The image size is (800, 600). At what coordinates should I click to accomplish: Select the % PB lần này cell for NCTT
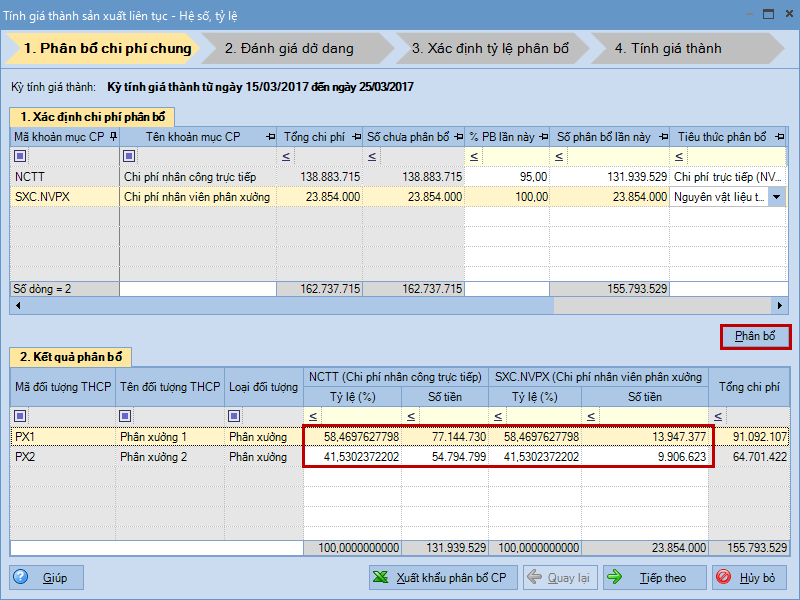507,177
